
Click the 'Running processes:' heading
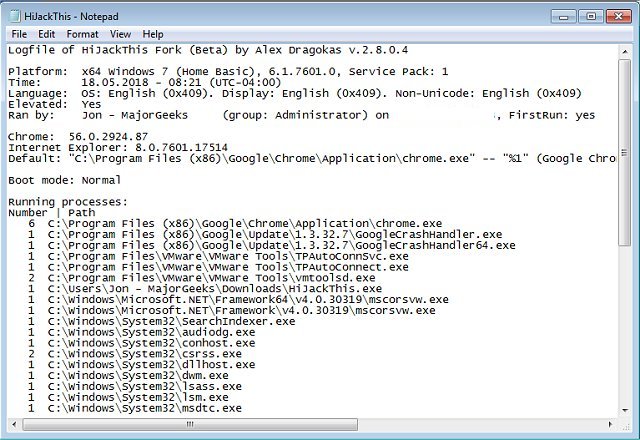[68, 202]
